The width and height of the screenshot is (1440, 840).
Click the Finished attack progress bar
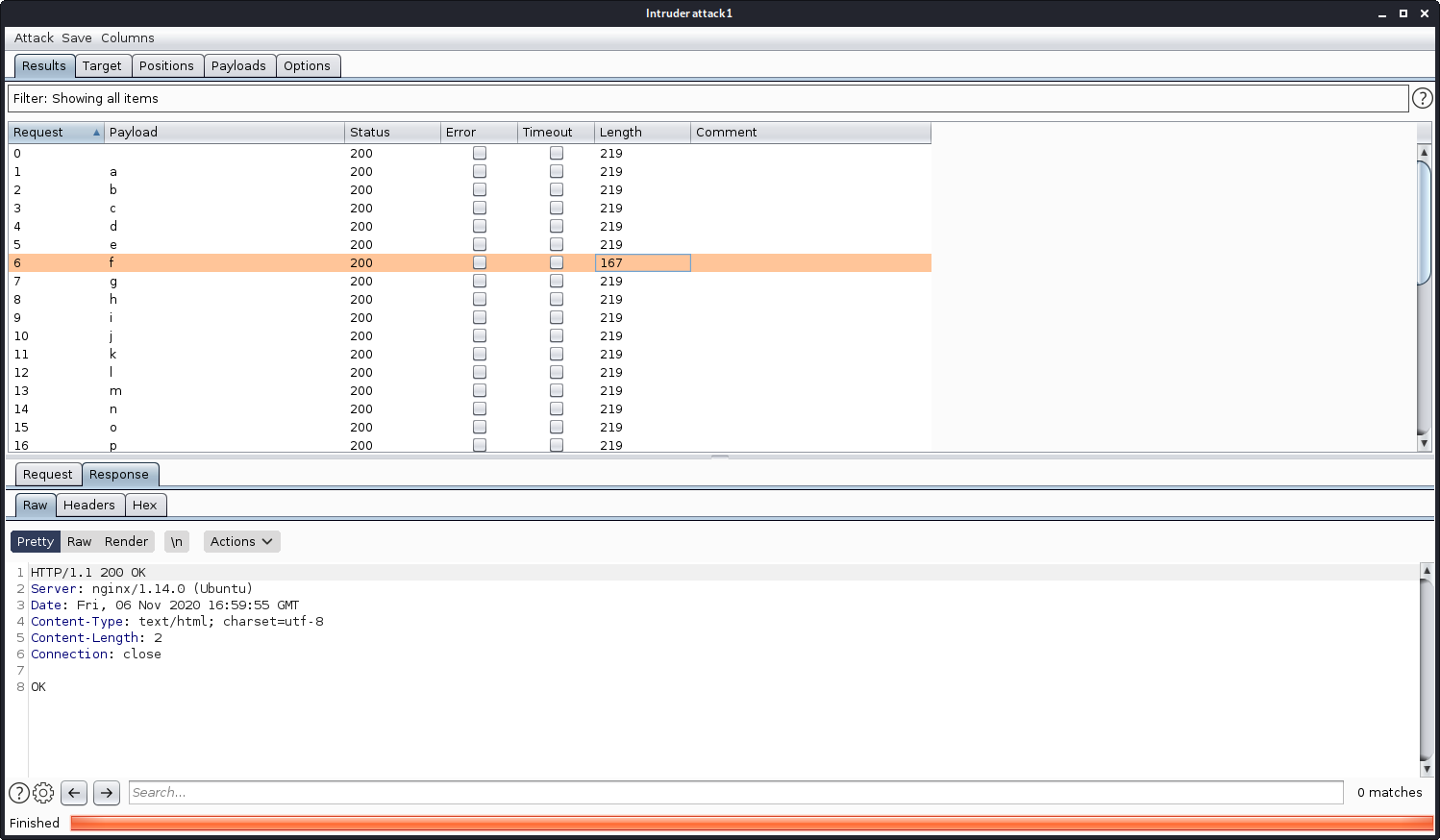(x=751, y=824)
